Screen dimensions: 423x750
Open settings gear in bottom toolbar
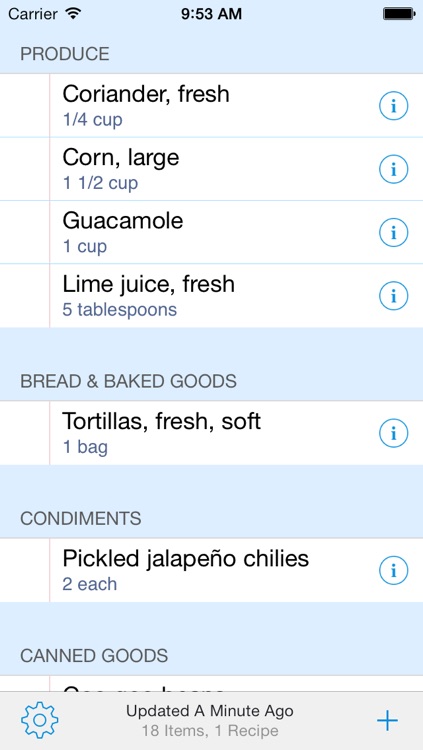(40, 720)
